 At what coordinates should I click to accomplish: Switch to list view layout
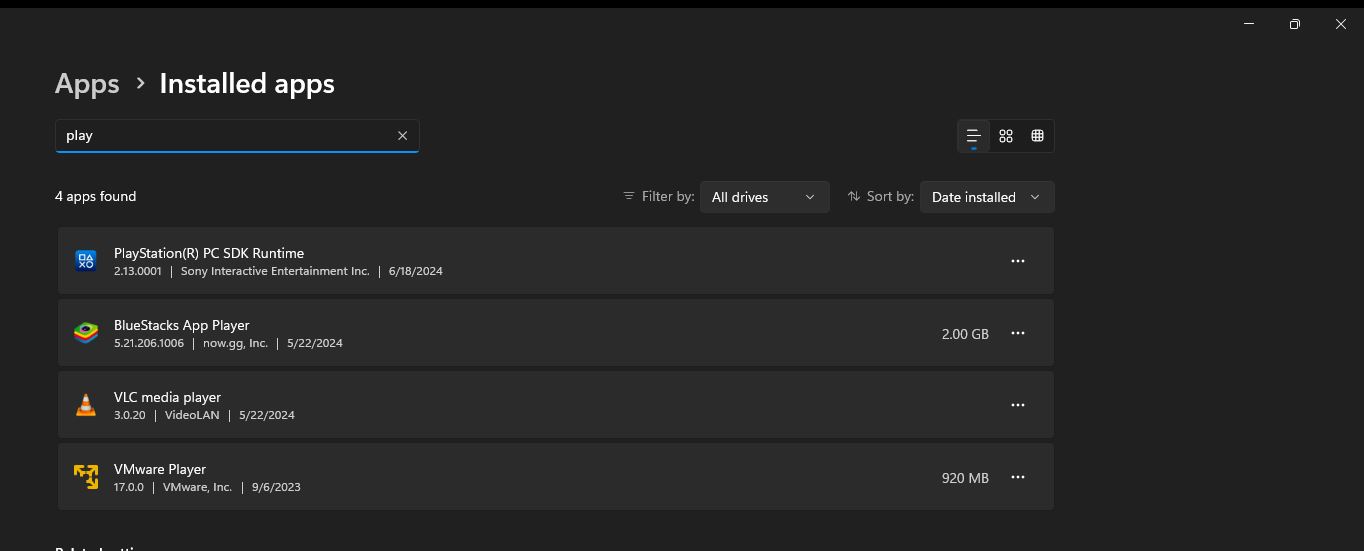(x=973, y=136)
